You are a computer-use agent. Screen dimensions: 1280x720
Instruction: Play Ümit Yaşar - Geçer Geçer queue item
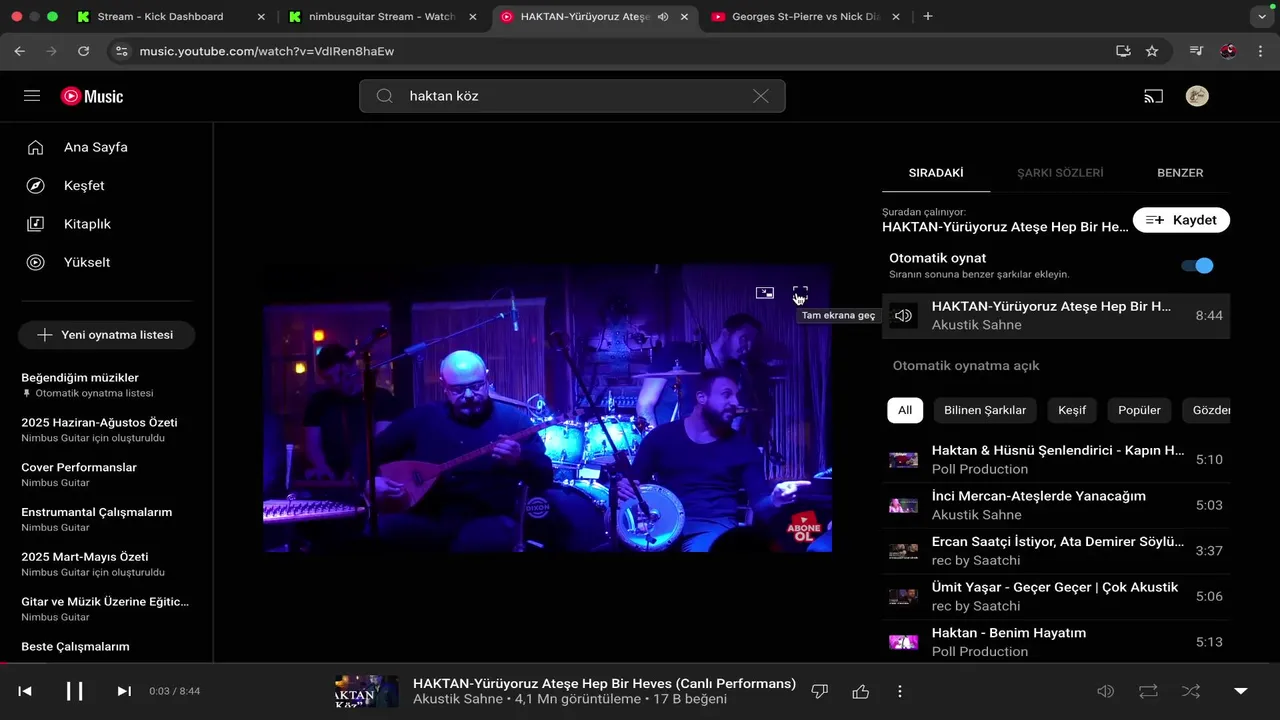point(1056,596)
